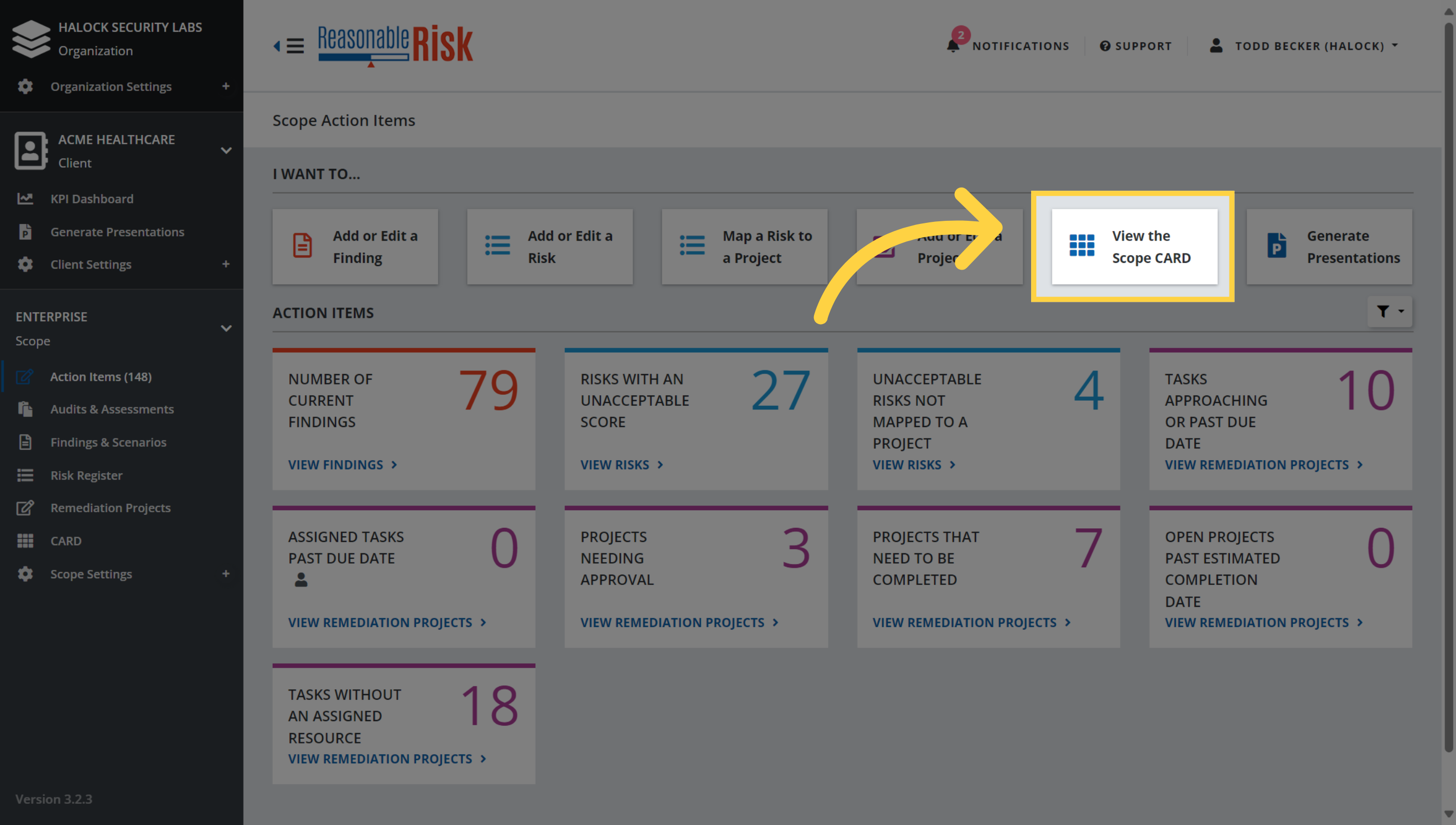Open the Todd Becker user dropdown
Viewport: 1456px width, 825px height.
(x=1304, y=45)
